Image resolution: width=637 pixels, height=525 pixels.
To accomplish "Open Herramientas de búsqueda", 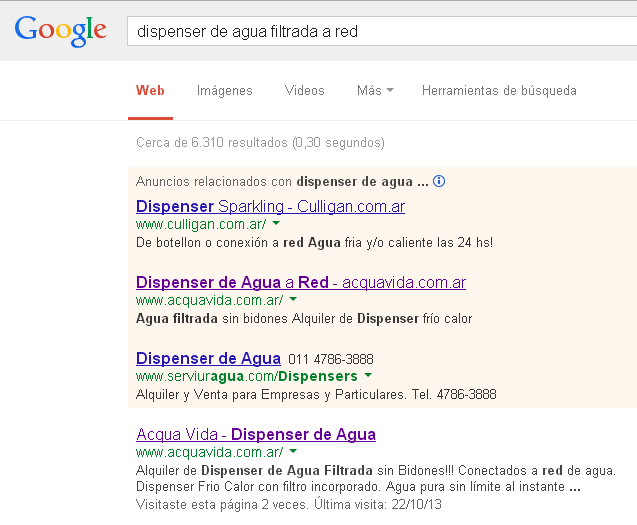I will tap(498, 91).
